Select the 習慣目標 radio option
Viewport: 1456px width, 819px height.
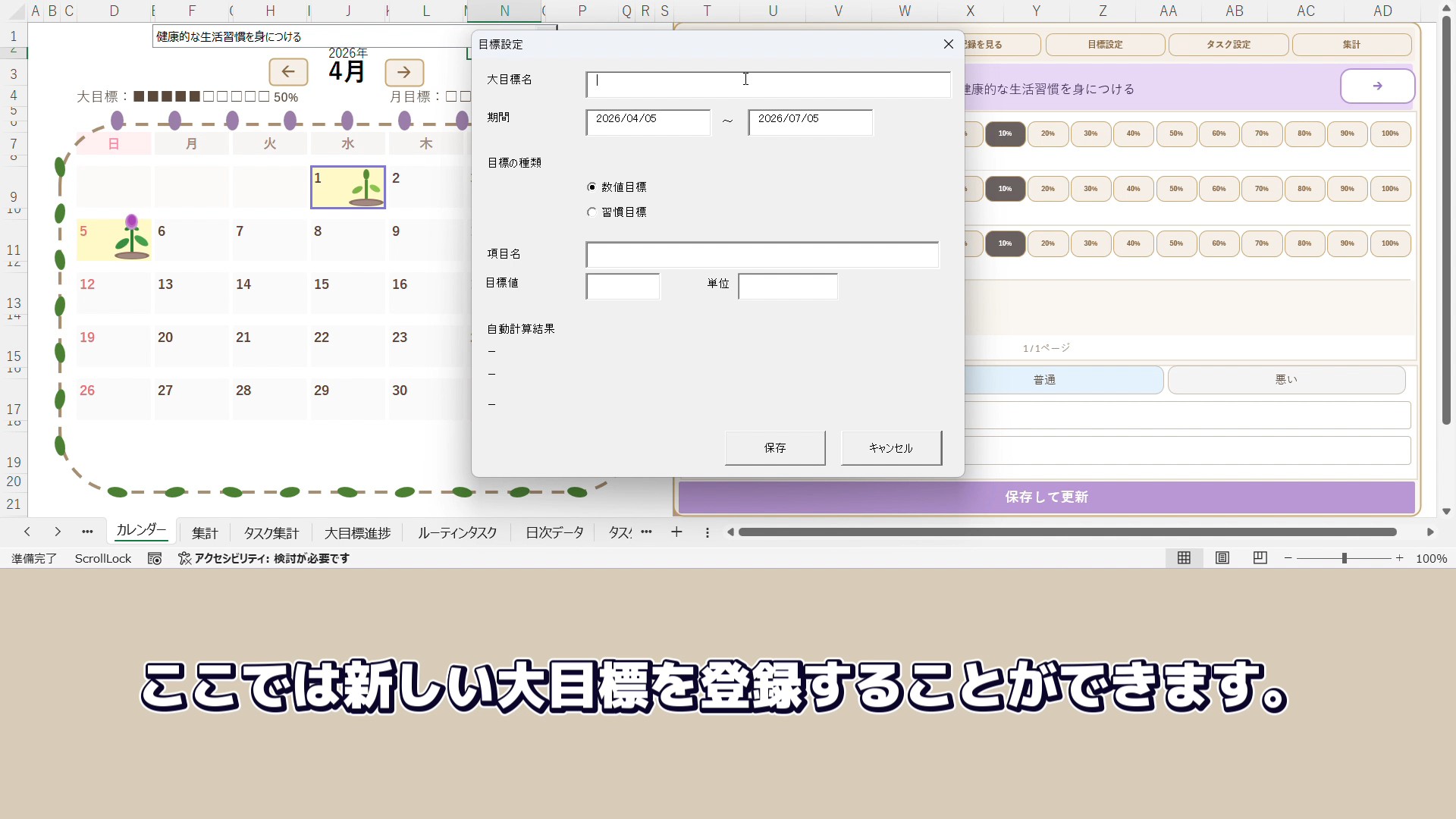[x=592, y=212]
